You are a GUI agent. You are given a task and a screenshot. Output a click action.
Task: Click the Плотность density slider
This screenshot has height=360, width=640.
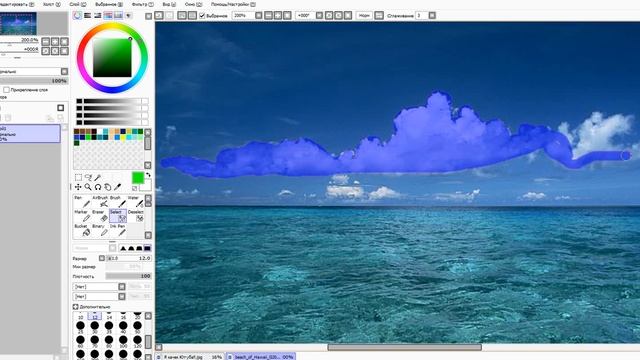129,276
